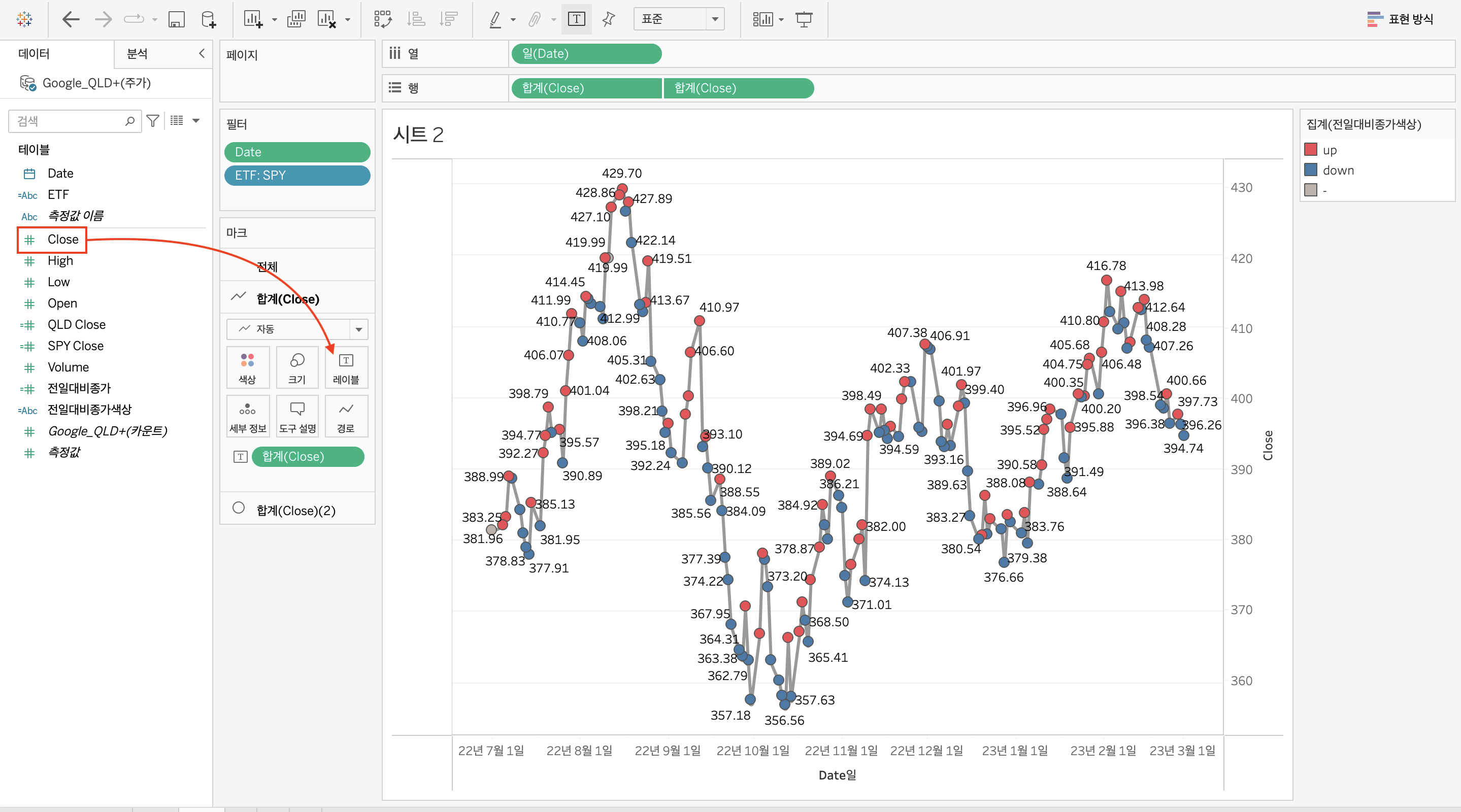Image resolution: width=1461 pixels, height=812 pixels.
Task: Open the fit dropdown showing 표준
Action: 679,19
